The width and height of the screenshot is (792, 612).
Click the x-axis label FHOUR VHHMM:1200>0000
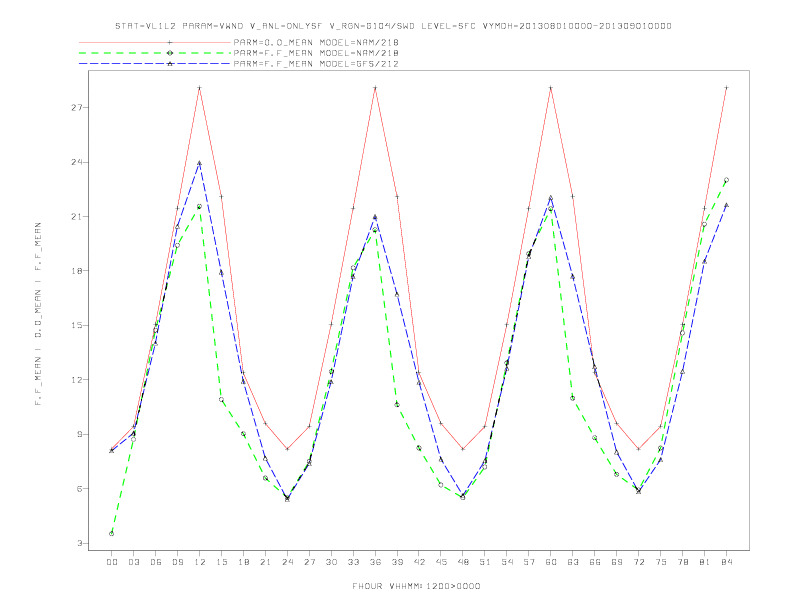pyautogui.click(x=416, y=586)
